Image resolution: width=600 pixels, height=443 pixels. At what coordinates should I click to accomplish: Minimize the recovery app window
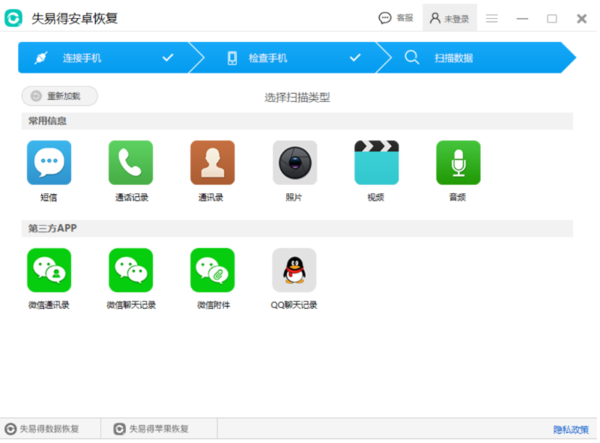522,18
